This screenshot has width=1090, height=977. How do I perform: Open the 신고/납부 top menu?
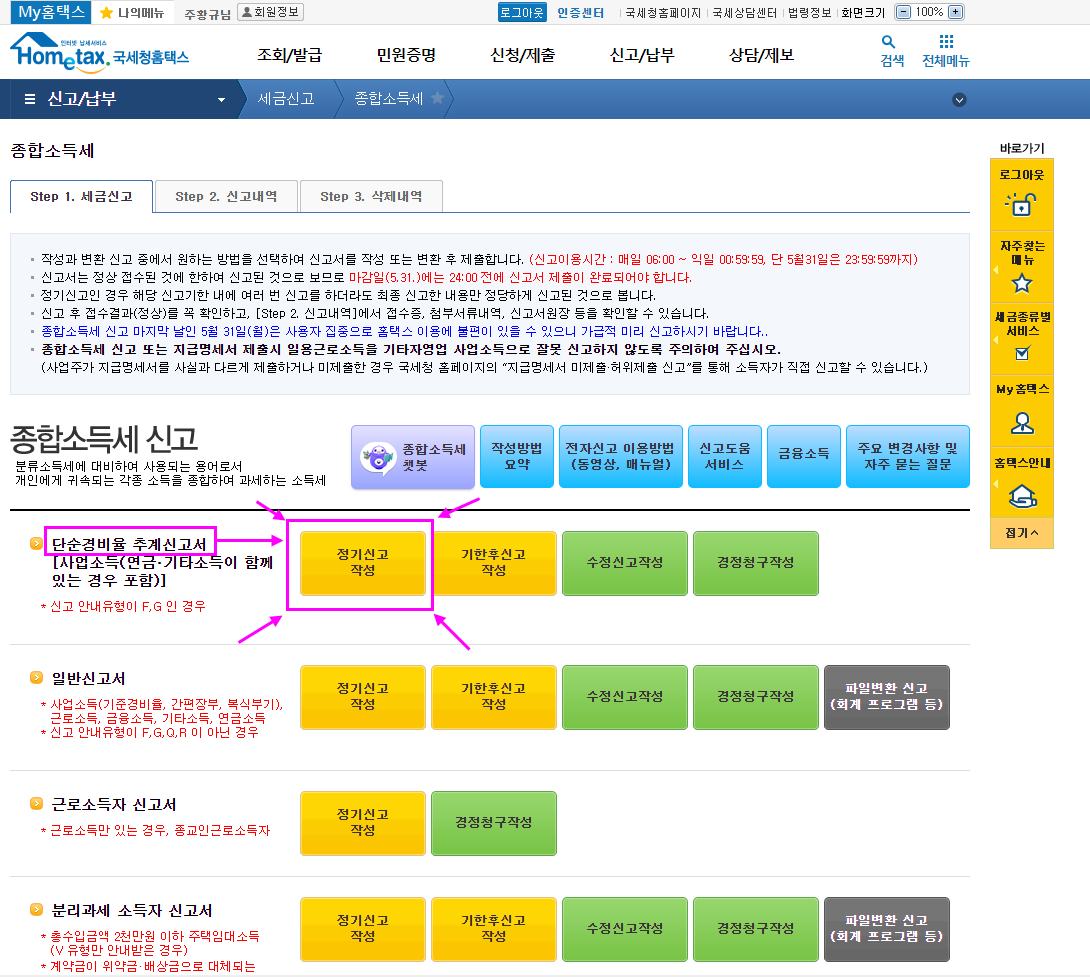click(642, 55)
